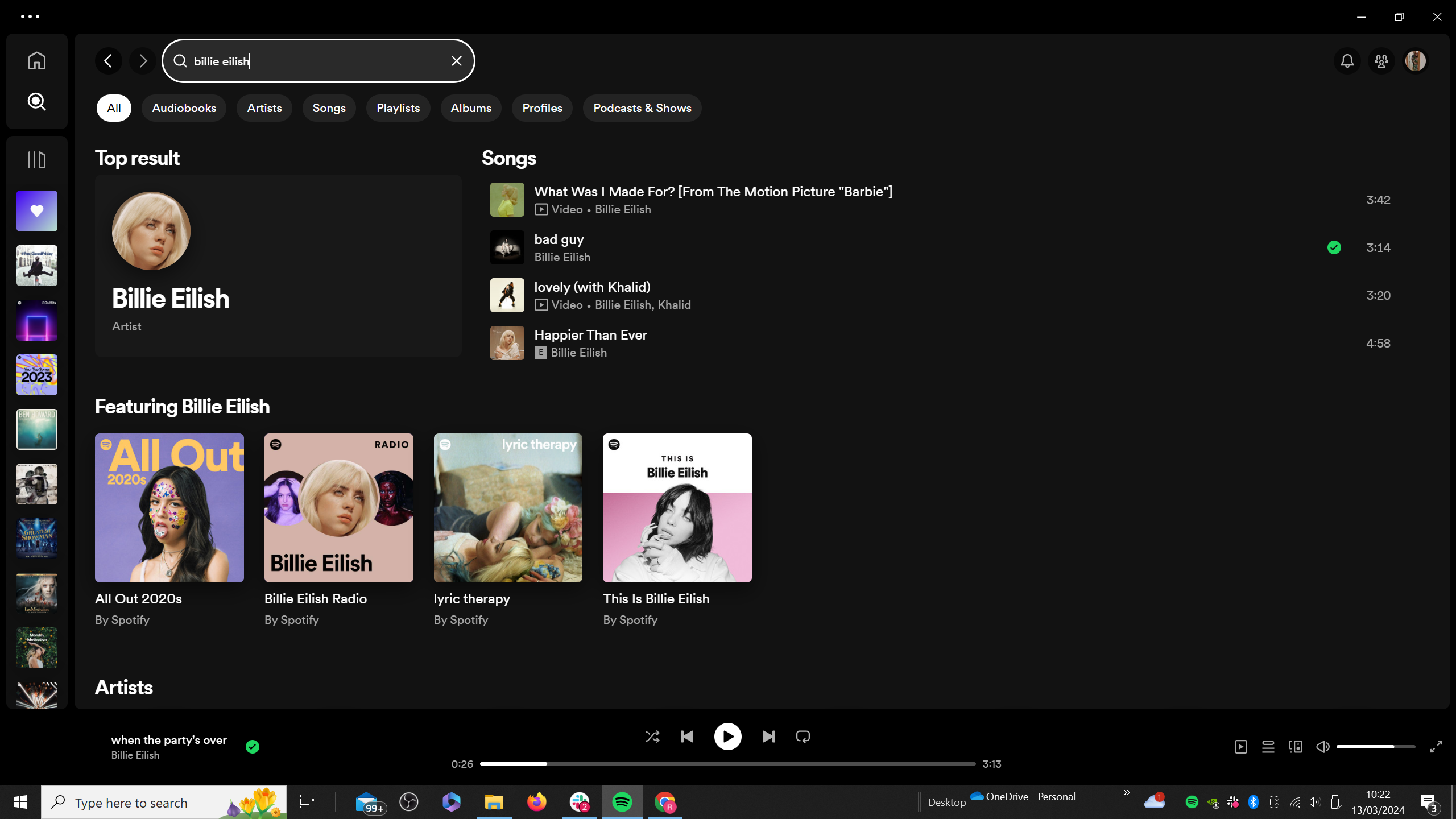The width and height of the screenshot is (1456, 819).
Task: Open the What's New notifications bell
Action: point(1347,61)
